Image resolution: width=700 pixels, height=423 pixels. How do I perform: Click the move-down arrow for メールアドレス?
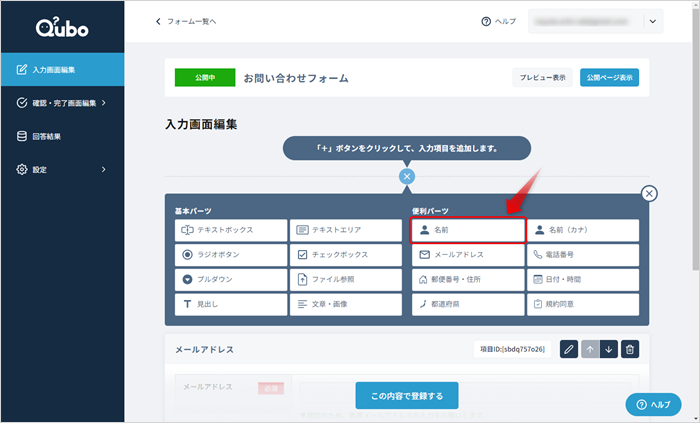(609, 349)
